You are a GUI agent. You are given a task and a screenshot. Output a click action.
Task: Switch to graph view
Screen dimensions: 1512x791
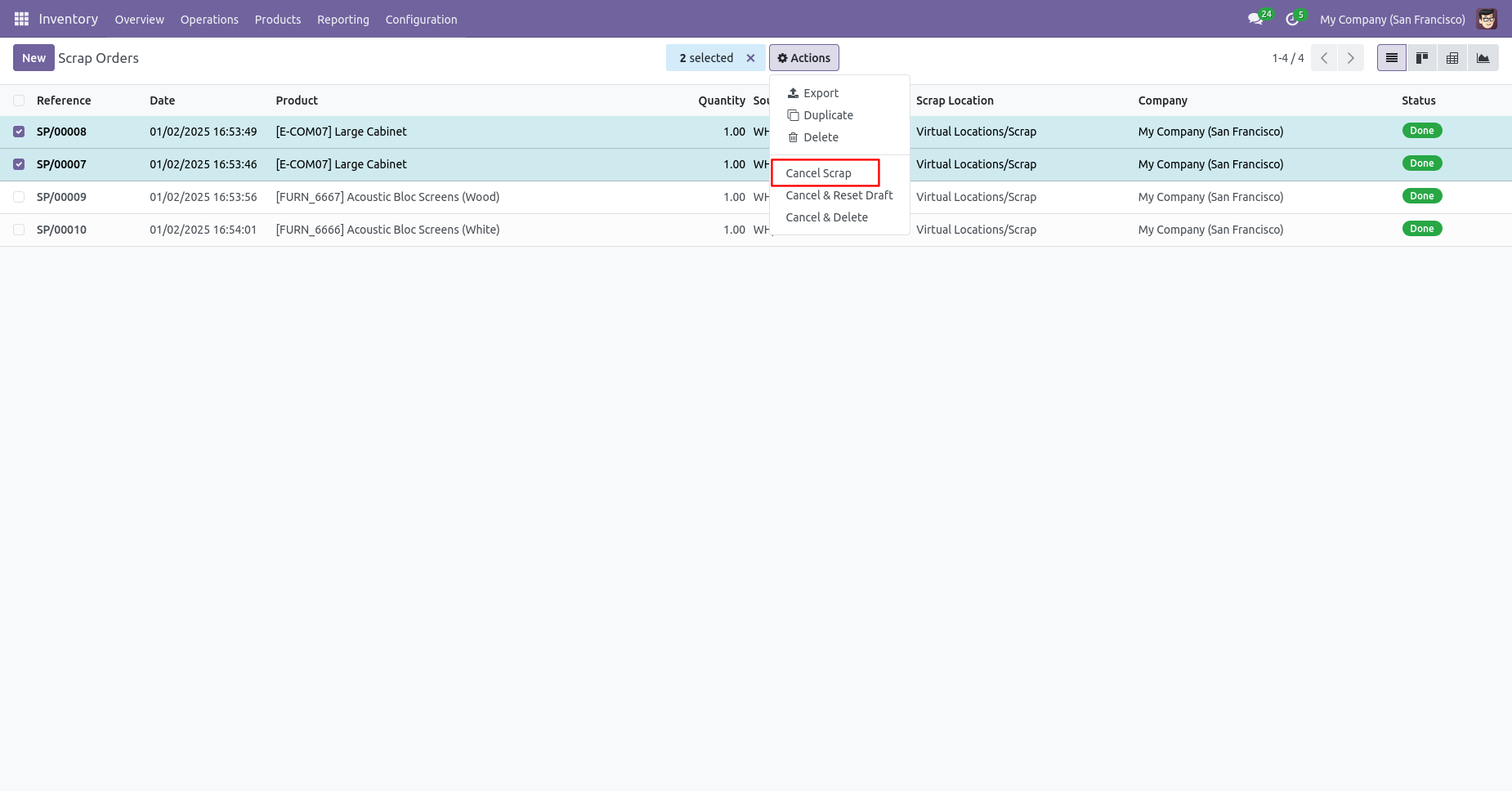(x=1483, y=58)
